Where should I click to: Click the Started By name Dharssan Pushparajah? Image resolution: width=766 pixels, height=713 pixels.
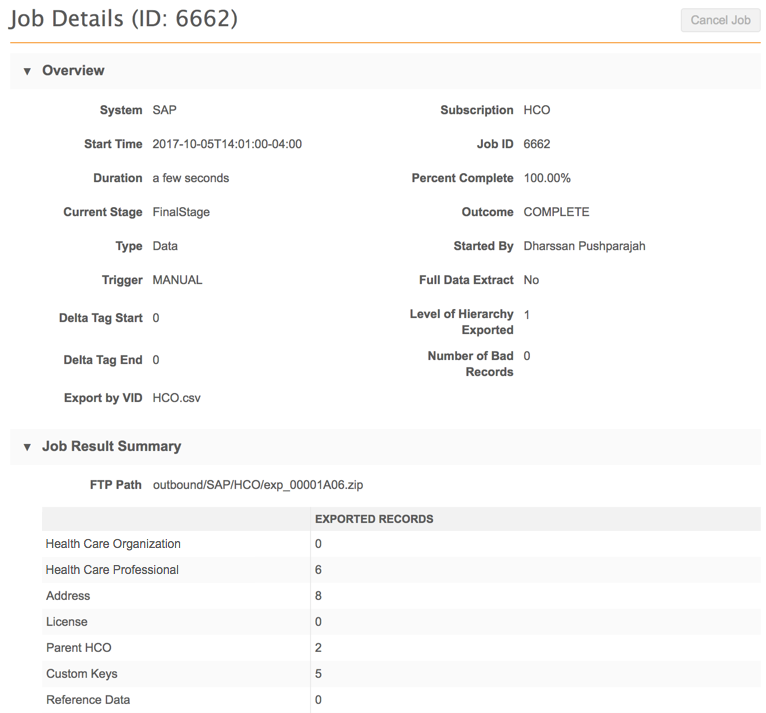pyautogui.click(x=584, y=246)
